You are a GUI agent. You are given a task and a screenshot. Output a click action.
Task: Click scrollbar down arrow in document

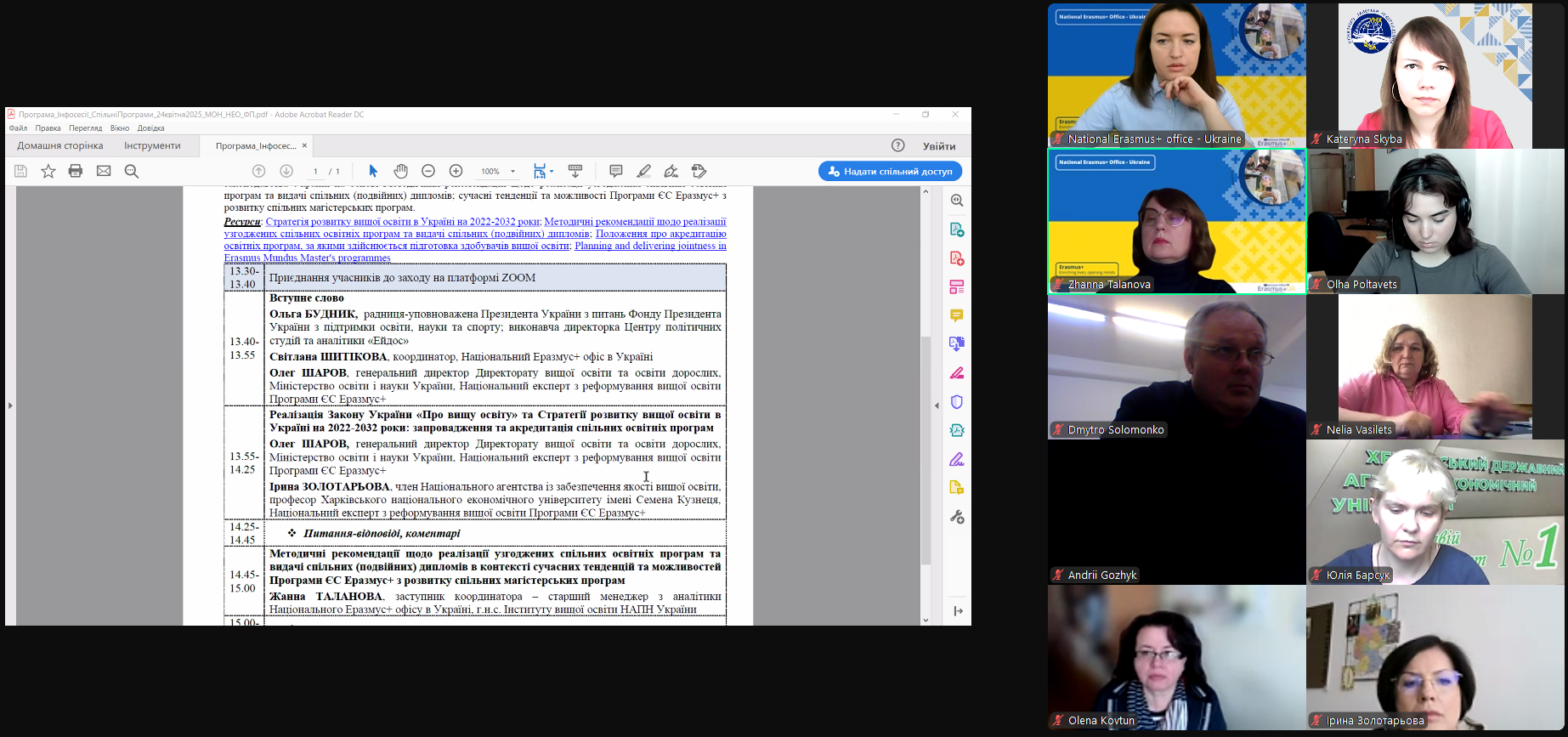pyautogui.click(x=926, y=621)
